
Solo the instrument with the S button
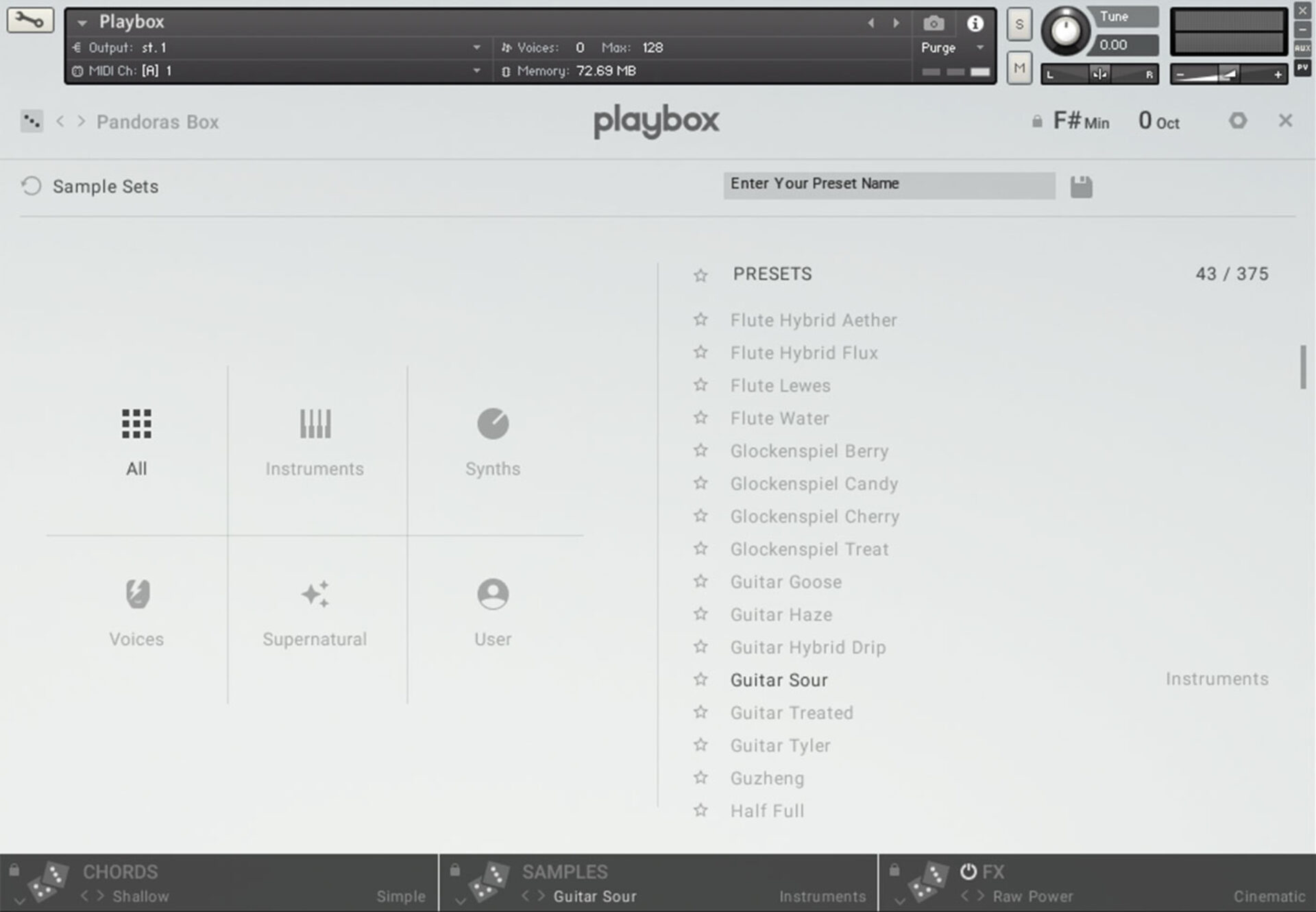[x=1019, y=24]
